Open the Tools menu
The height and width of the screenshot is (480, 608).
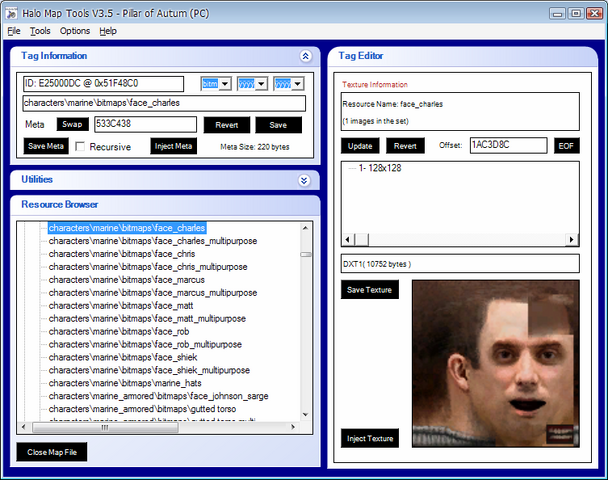(x=40, y=31)
